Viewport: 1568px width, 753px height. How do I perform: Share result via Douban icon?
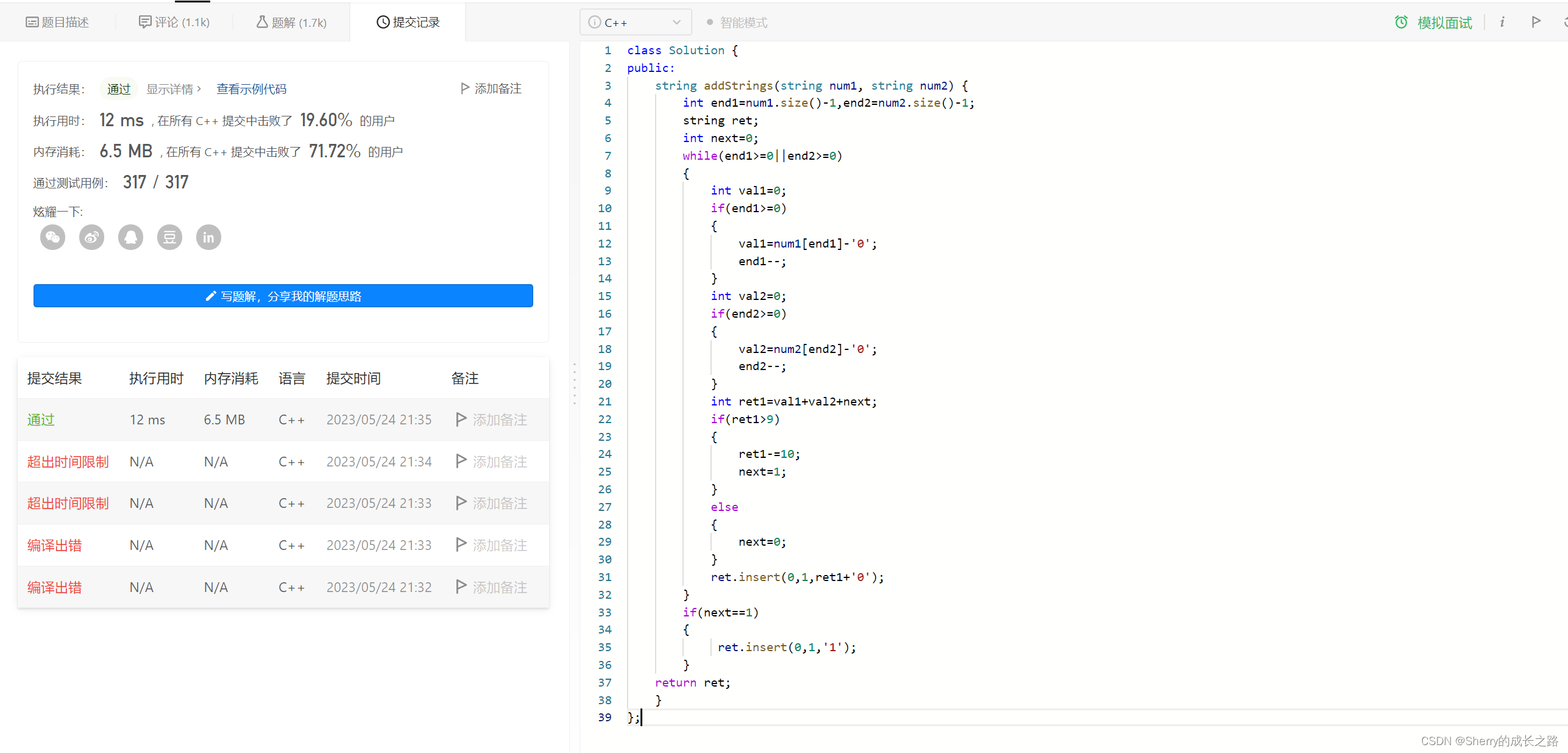click(x=169, y=237)
